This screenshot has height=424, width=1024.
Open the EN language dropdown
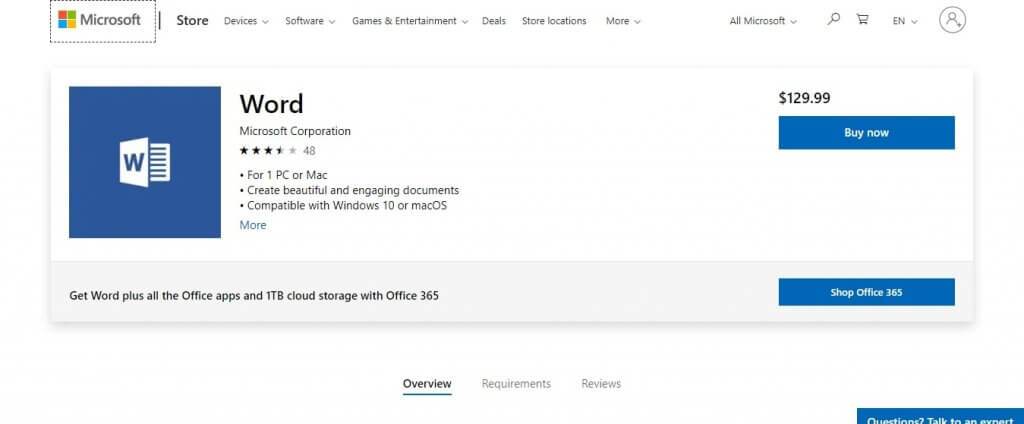[x=905, y=21]
